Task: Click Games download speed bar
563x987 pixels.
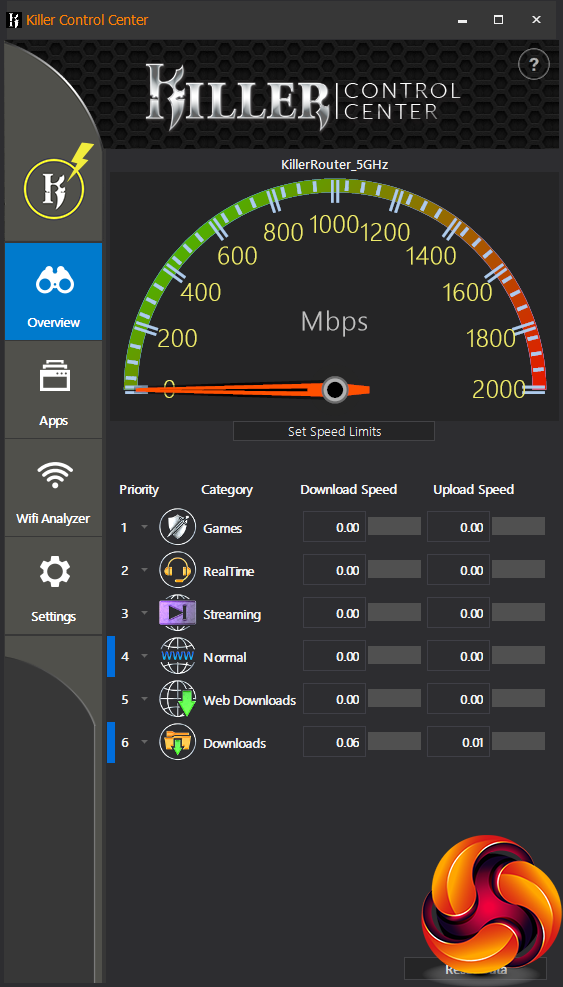Action: (x=394, y=527)
